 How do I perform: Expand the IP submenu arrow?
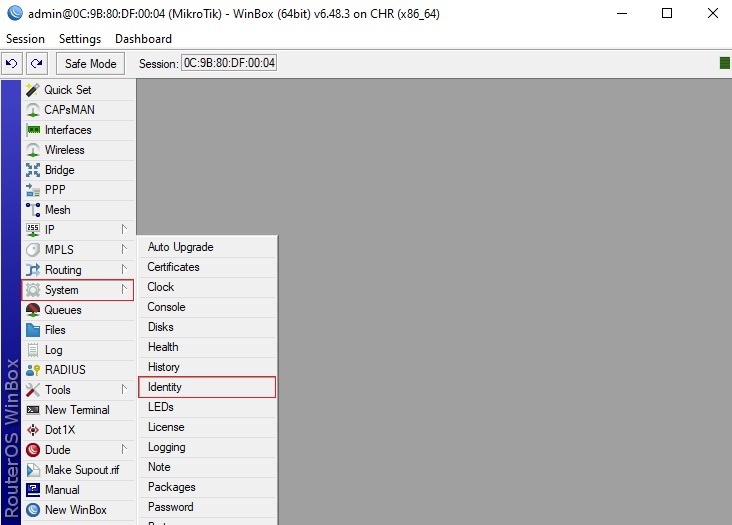tap(124, 229)
